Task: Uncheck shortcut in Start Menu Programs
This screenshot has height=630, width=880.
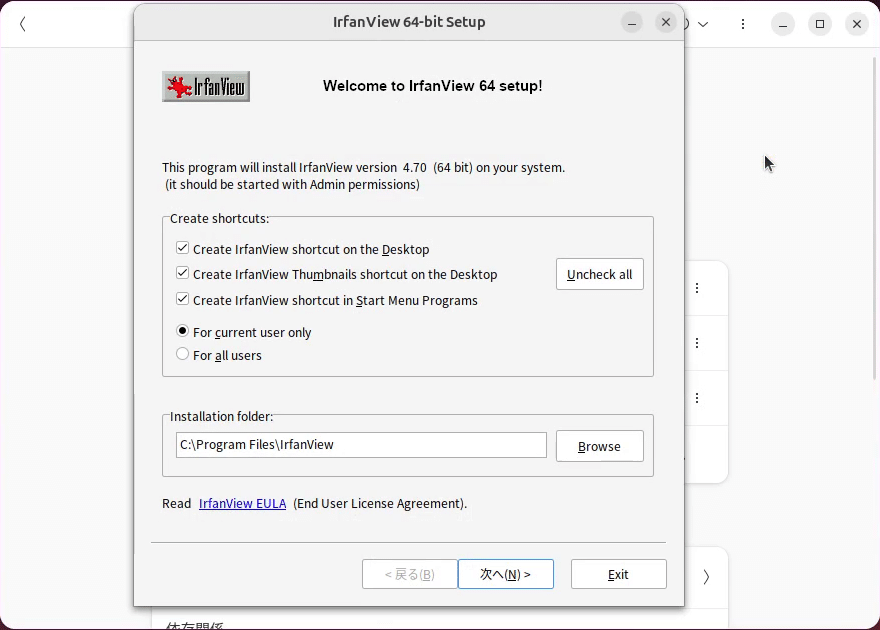Action: coord(182,299)
